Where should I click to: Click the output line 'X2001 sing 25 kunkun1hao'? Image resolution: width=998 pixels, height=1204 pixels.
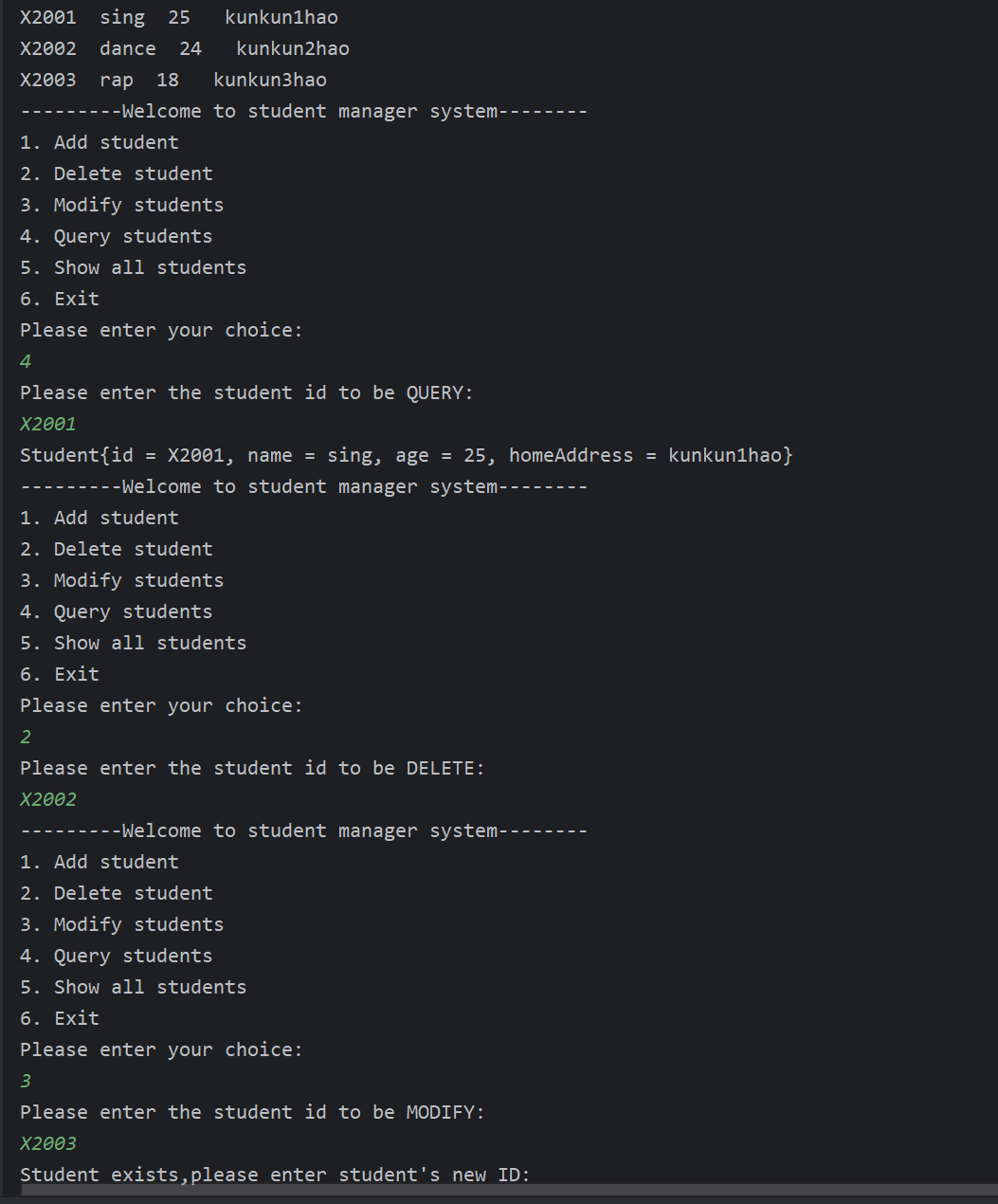click(178, 18)
